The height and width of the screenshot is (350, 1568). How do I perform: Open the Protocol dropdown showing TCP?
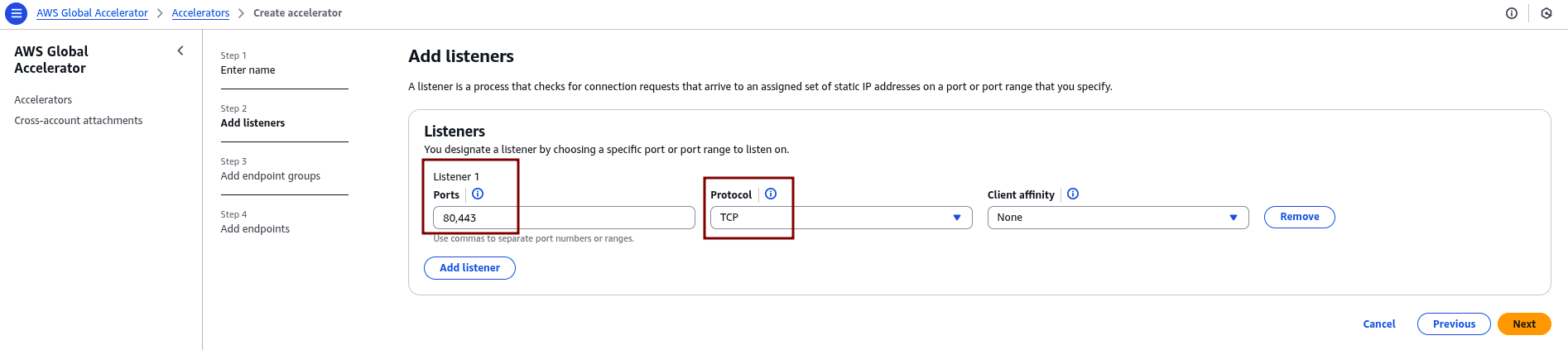[840, 218]
